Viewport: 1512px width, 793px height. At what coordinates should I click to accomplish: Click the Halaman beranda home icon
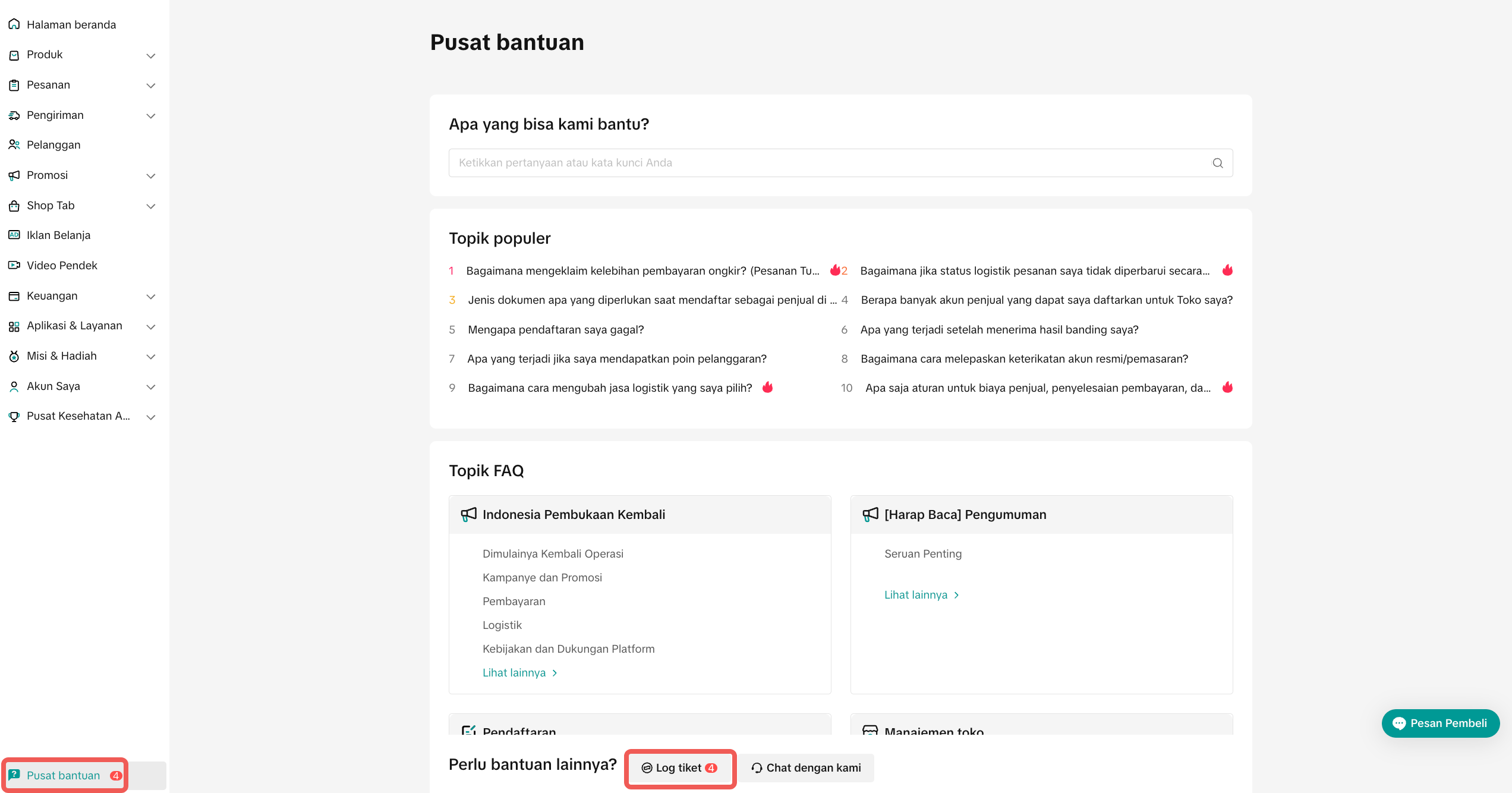[14, 24]
